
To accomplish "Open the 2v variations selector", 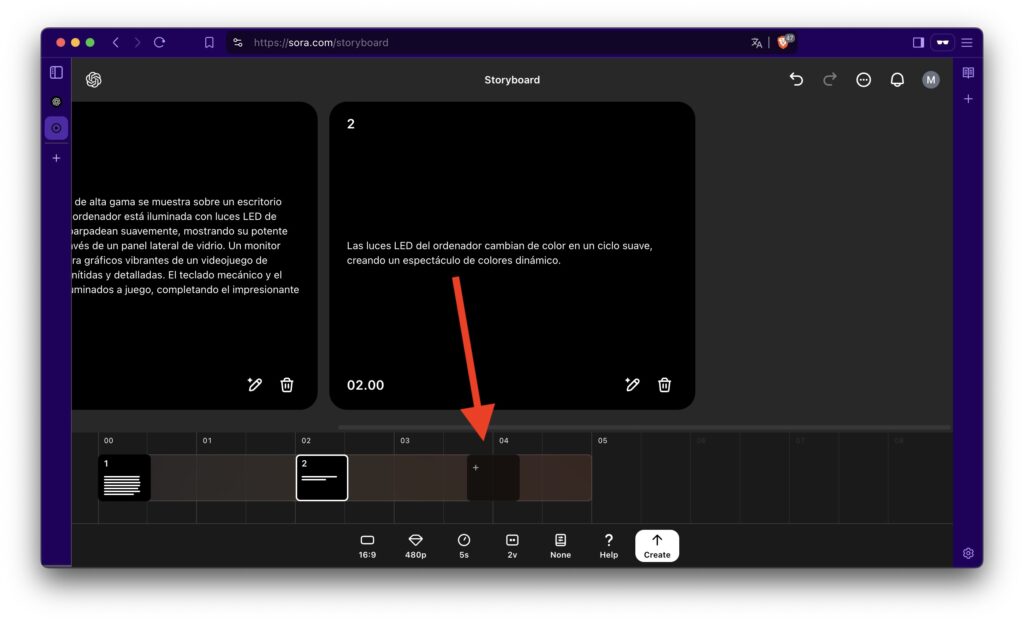I will point(512,546).
